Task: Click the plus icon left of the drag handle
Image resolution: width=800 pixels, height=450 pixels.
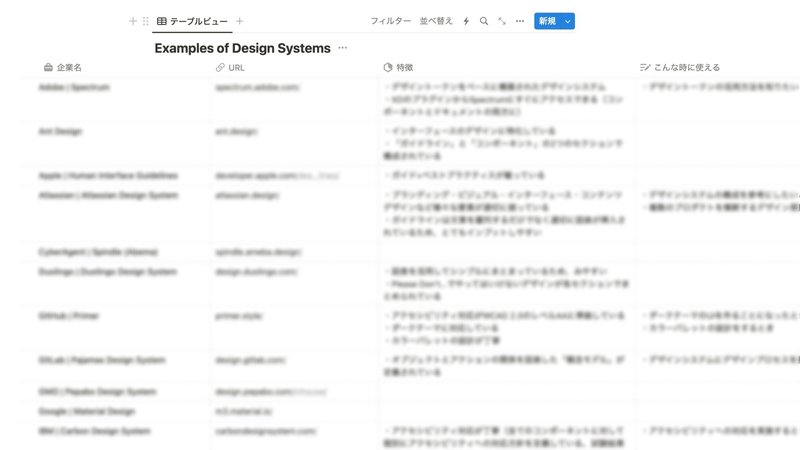Action: click(133, 21)
